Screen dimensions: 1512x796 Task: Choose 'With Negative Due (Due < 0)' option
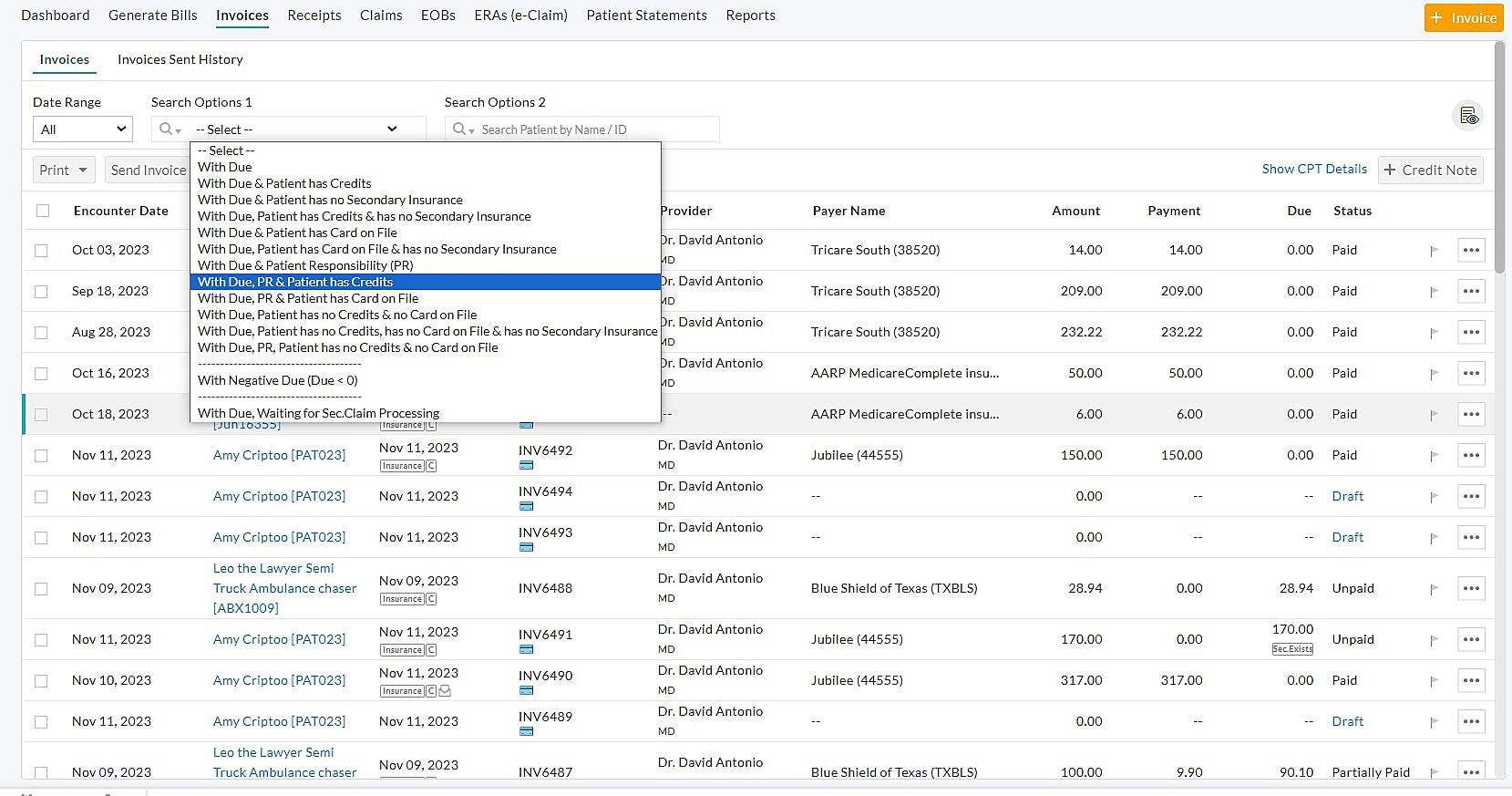click(277, 380)
